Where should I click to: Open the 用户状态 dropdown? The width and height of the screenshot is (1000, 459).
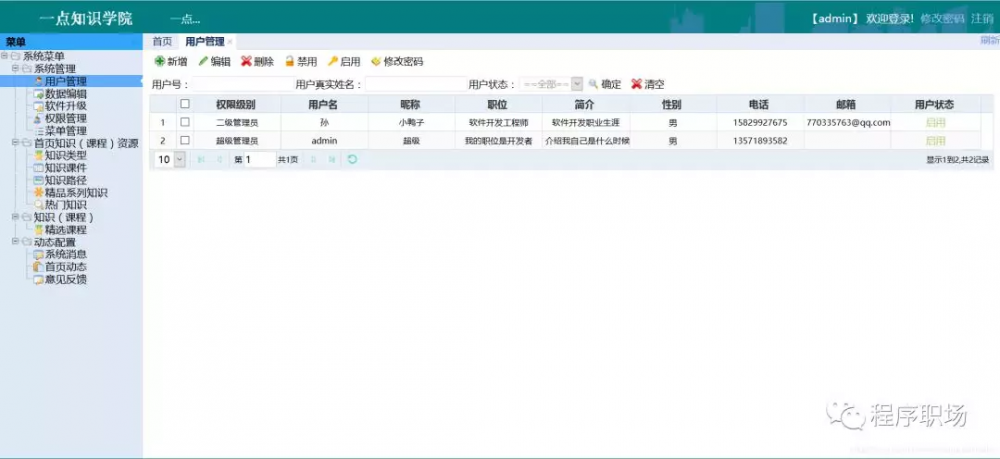(577, 84)
